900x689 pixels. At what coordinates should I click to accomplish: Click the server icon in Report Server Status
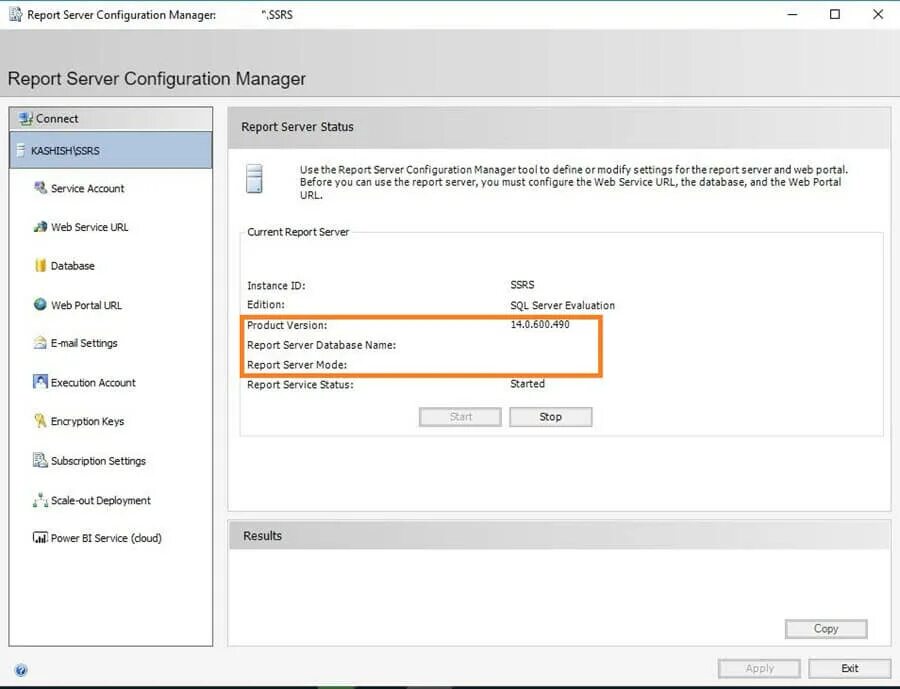[254, 179]
